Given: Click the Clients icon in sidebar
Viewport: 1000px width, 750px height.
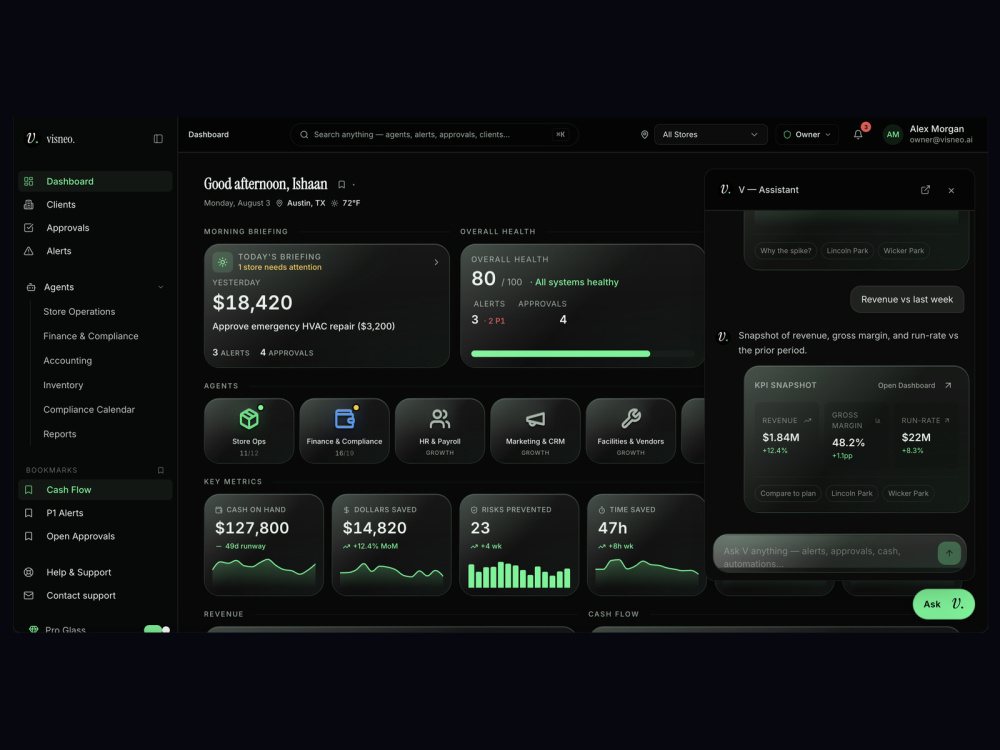Looking at the screenshot, I should [29, 205].
